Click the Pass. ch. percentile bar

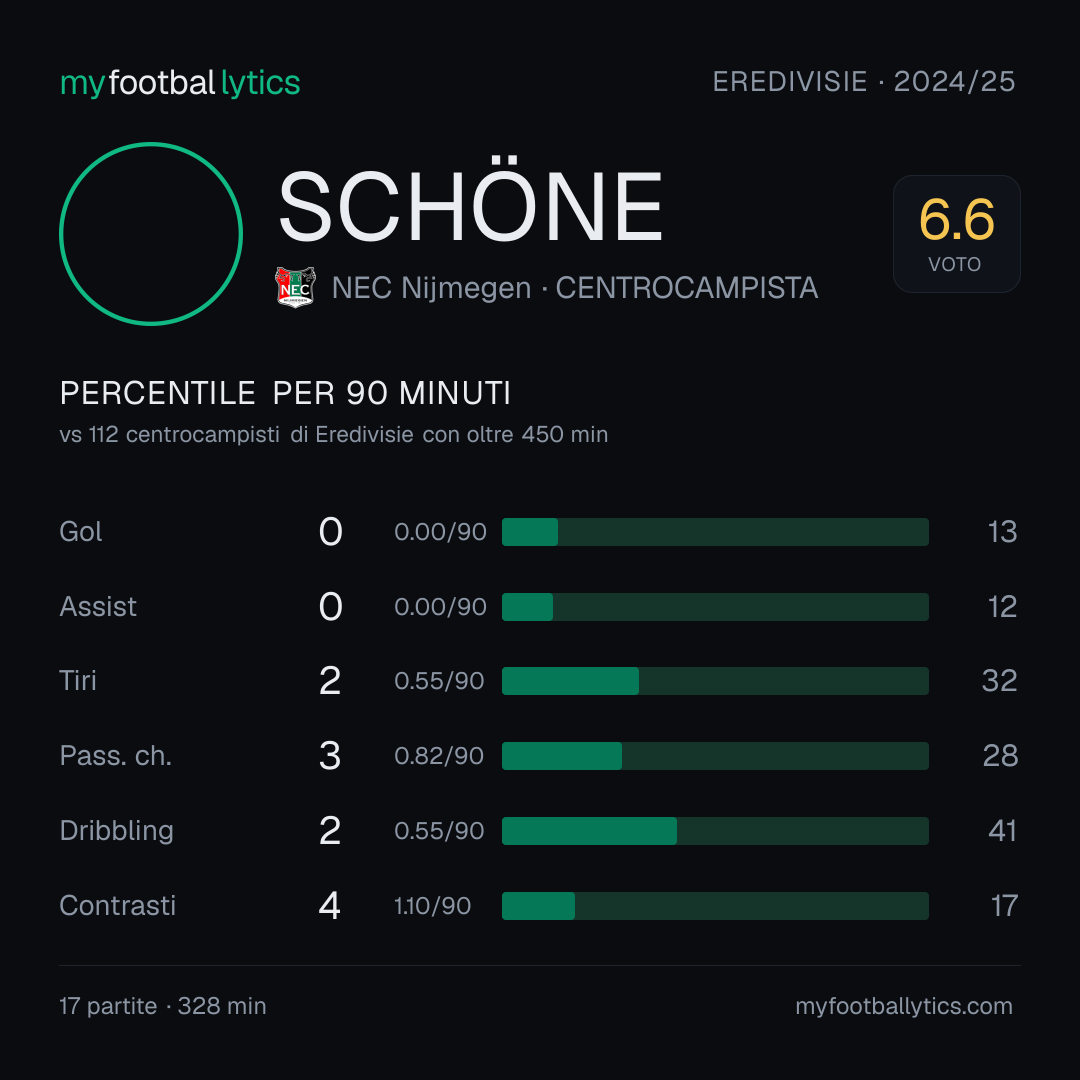pos(715,756)
